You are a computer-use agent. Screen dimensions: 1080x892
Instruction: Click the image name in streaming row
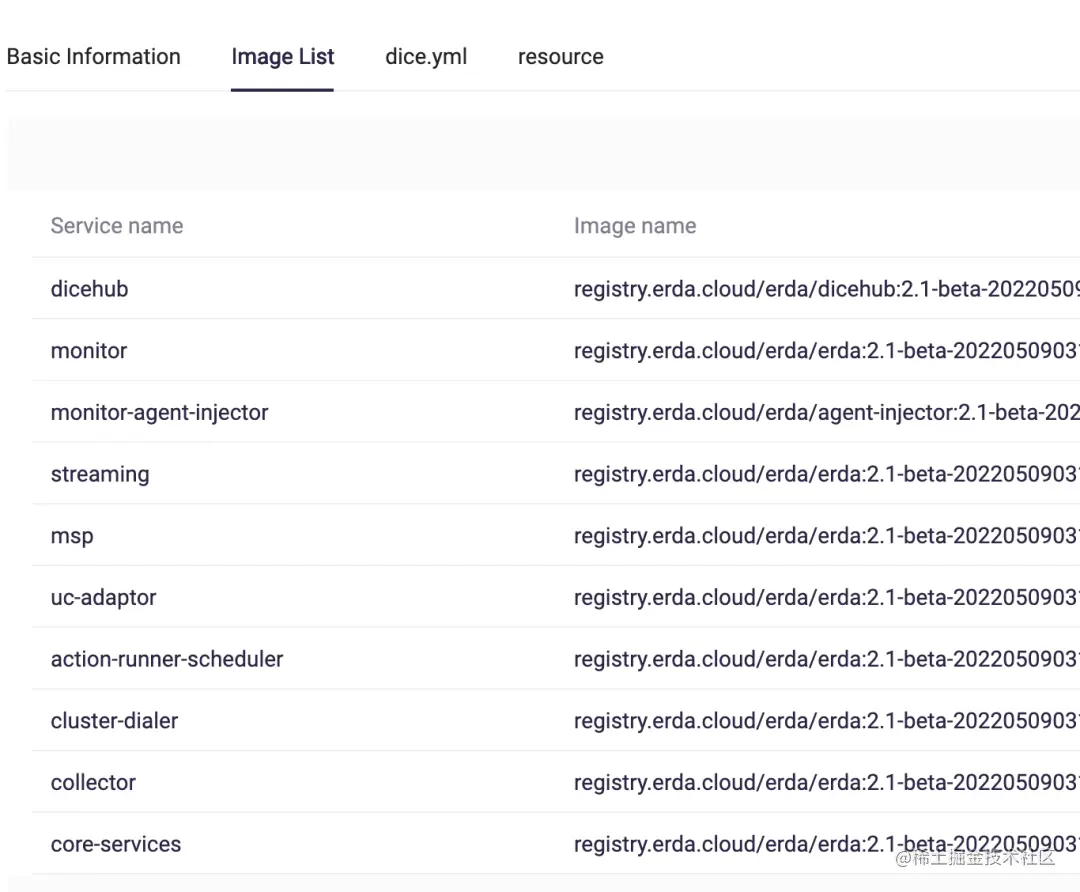click(827, 475)
